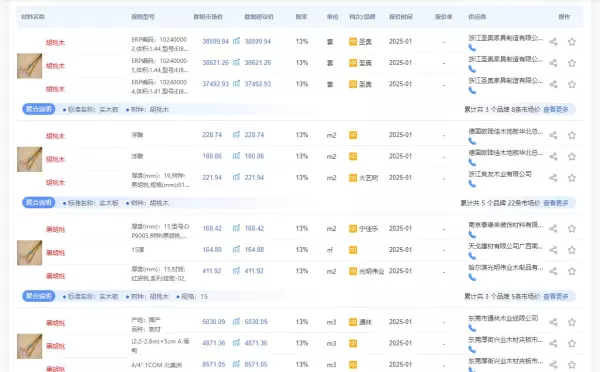Open 胡桃木 name in the 228.74 row

click(55, 136)
